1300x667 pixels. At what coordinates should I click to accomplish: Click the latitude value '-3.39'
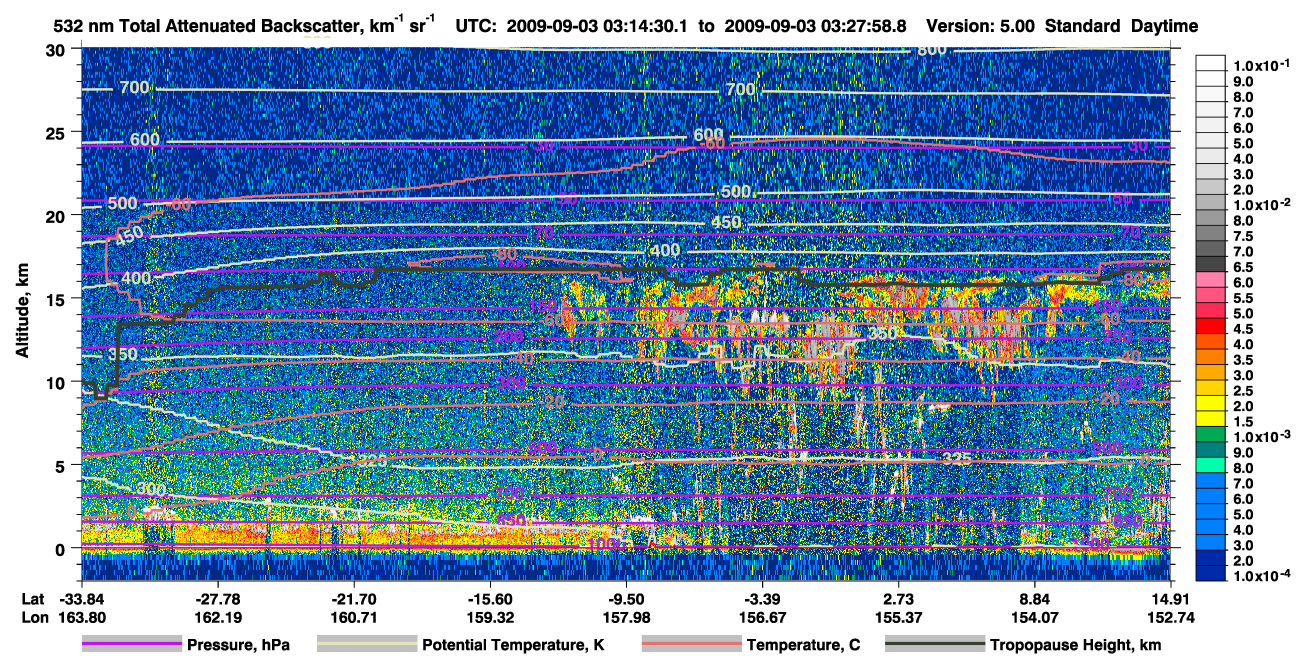pyautogui.click(x=762, y=597)
